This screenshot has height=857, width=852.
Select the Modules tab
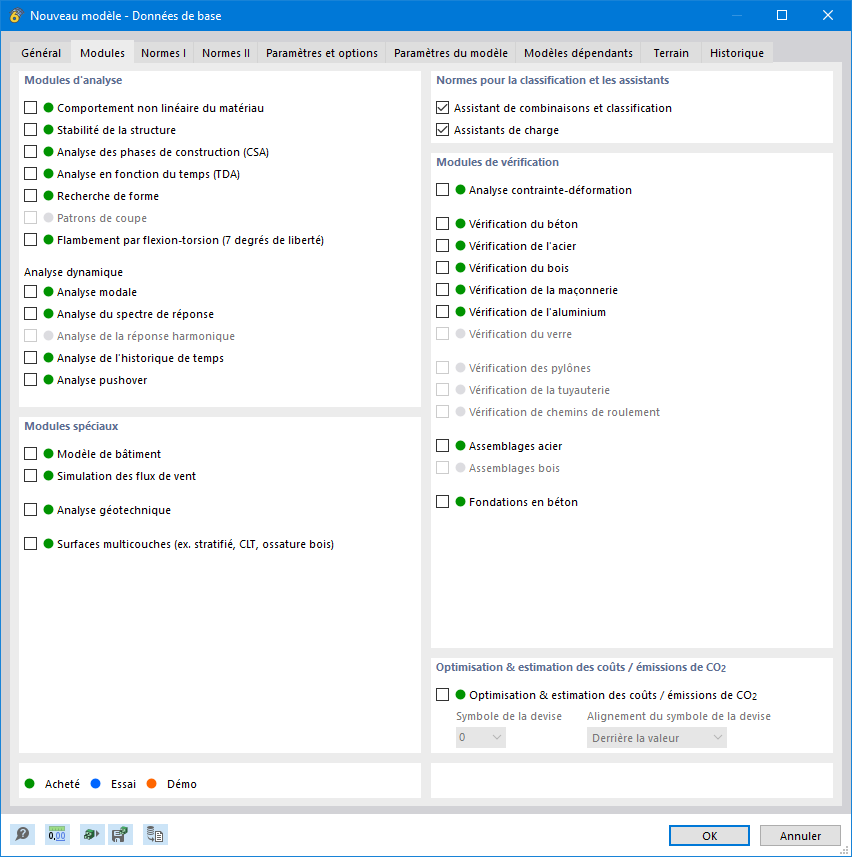[x=102, y=53]
